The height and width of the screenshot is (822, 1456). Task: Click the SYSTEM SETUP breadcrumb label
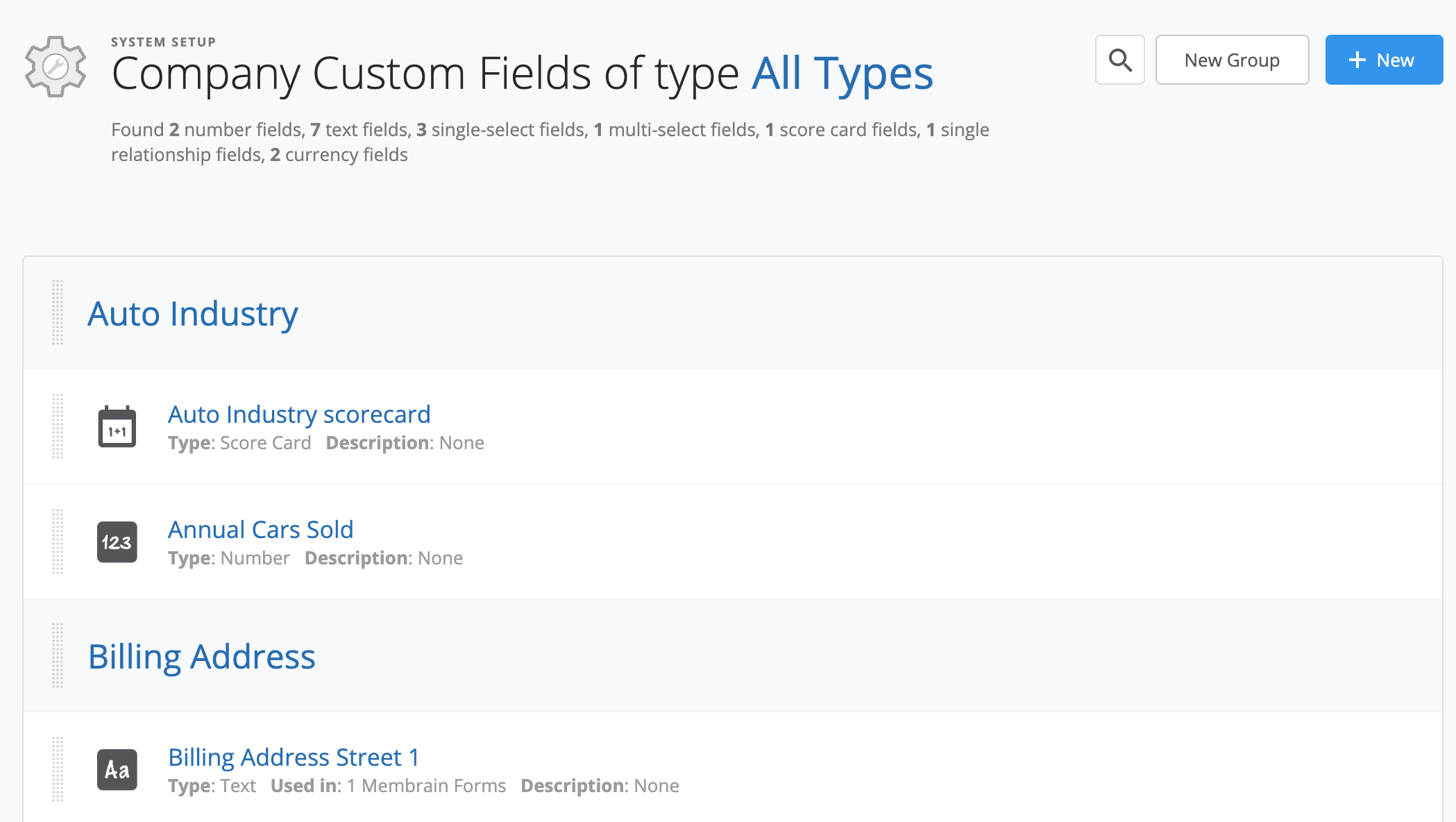164,42
